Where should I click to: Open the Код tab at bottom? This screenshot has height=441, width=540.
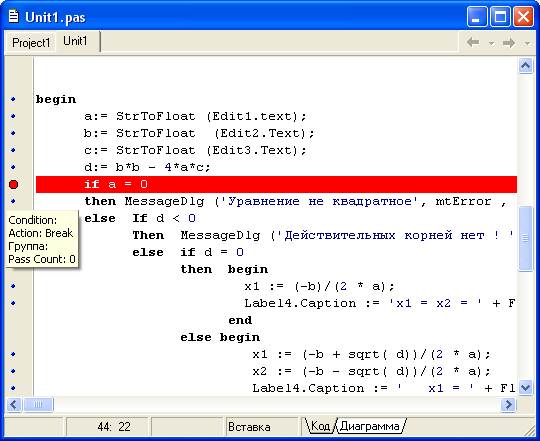tap(320, 426)
